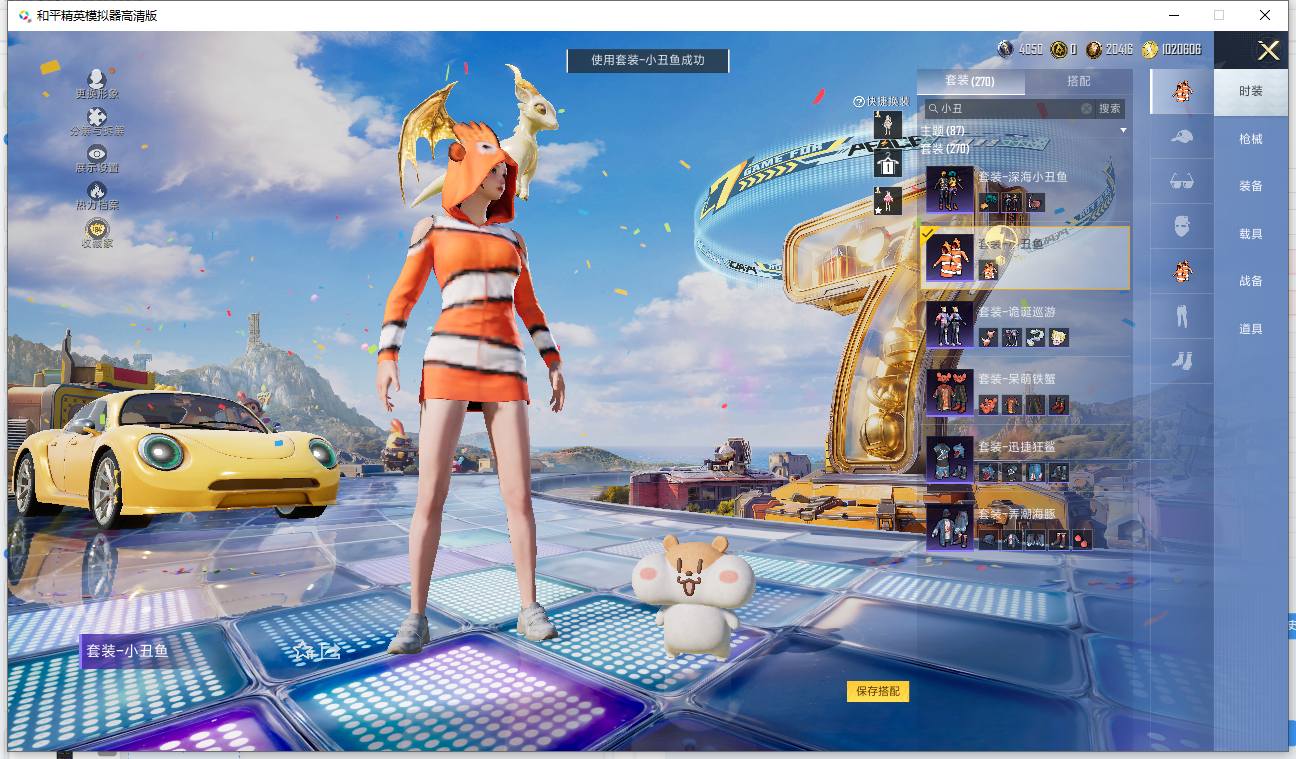Switch to the 套装(270) tab
1296x759 pixels.
[x=969, y=81]
